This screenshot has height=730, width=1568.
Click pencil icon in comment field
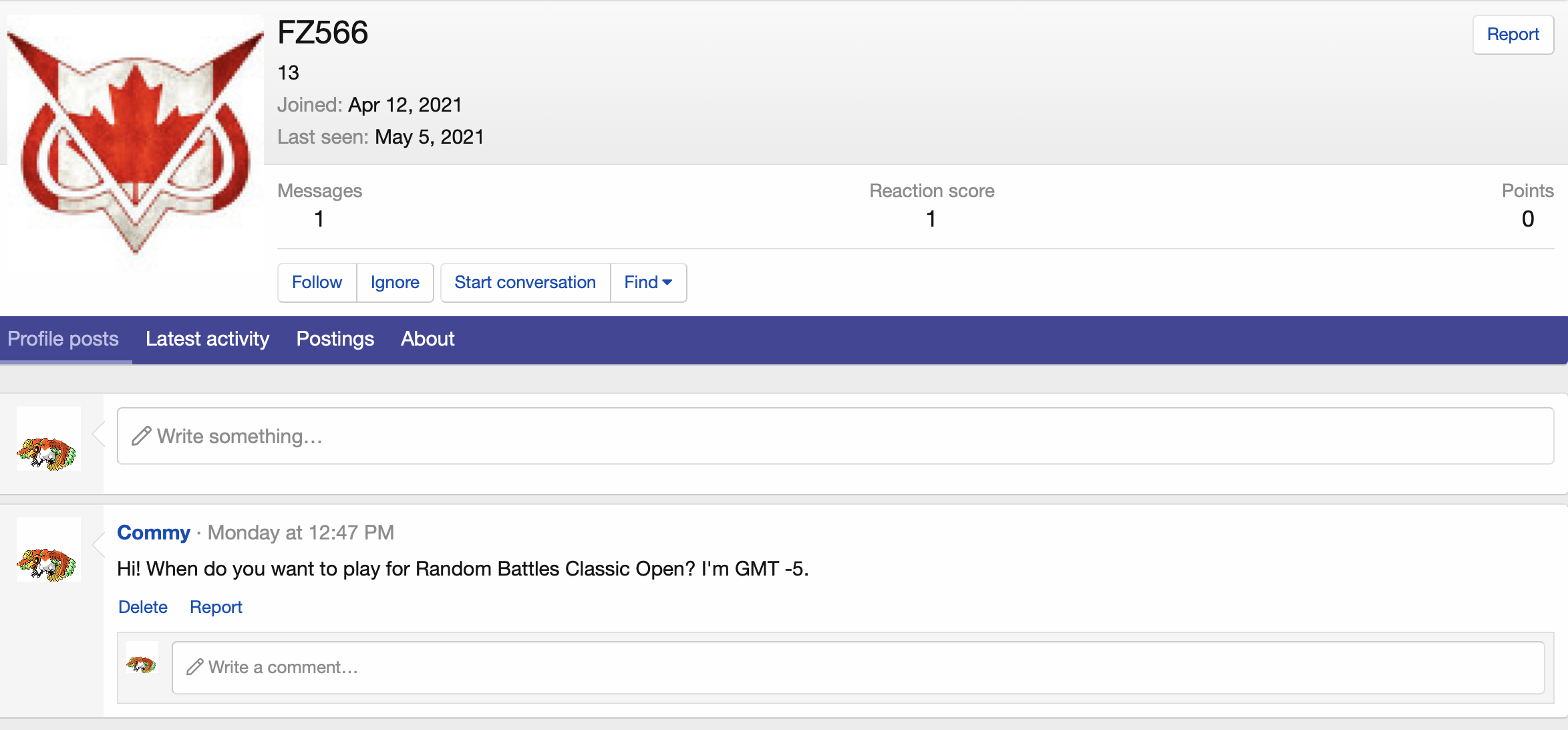[194, 667]
